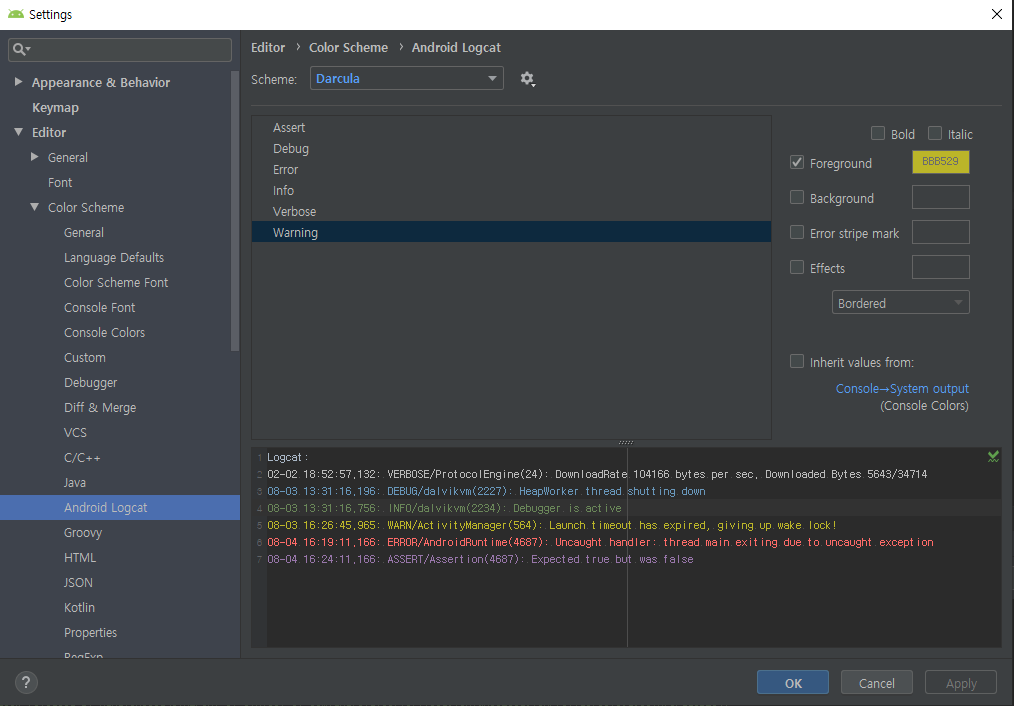This screenshot has width=1014, height=706.
Task: Open Console Colors page
Action: [104, 332]
